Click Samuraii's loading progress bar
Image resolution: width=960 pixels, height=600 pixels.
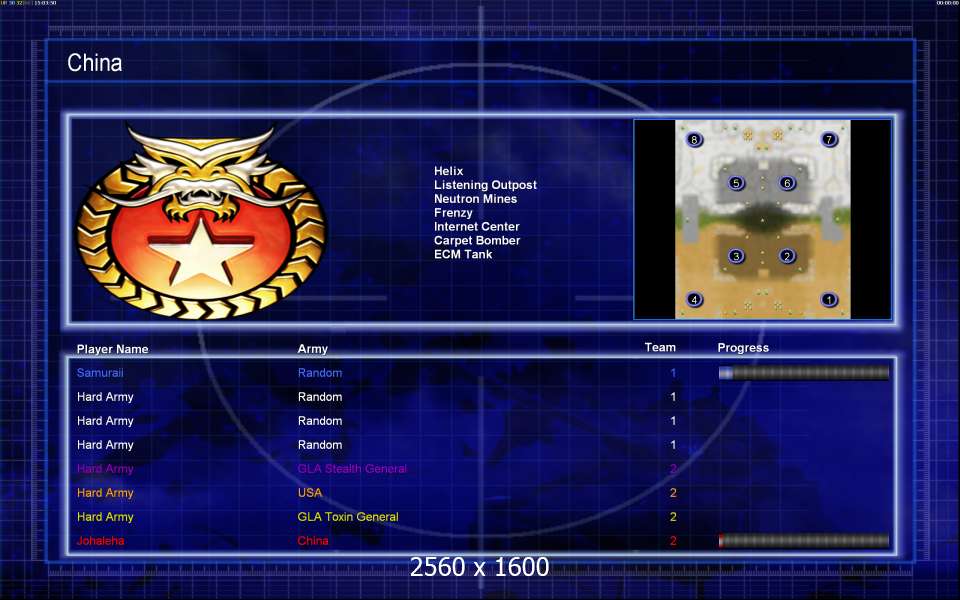pyautogui.click(x=804, y=373)
